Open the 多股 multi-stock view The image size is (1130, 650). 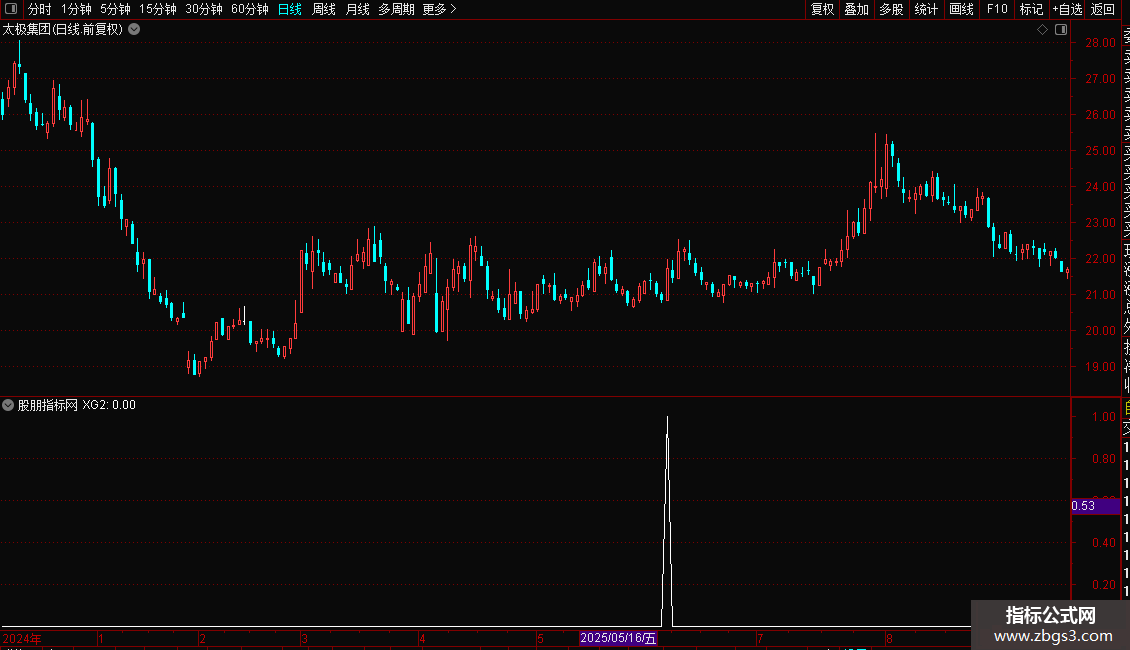[891, 9]
